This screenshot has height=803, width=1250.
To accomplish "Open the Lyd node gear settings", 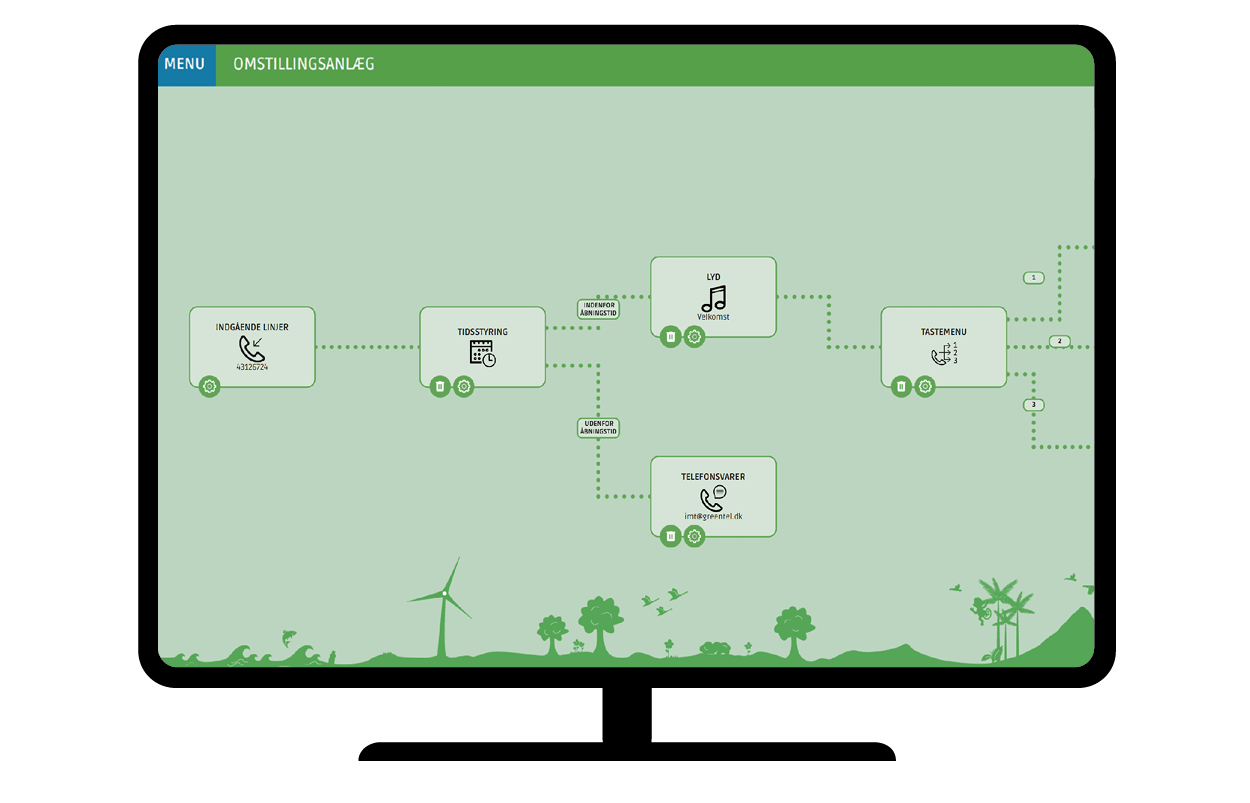I will pyautogui.click(x=695, y=337).
